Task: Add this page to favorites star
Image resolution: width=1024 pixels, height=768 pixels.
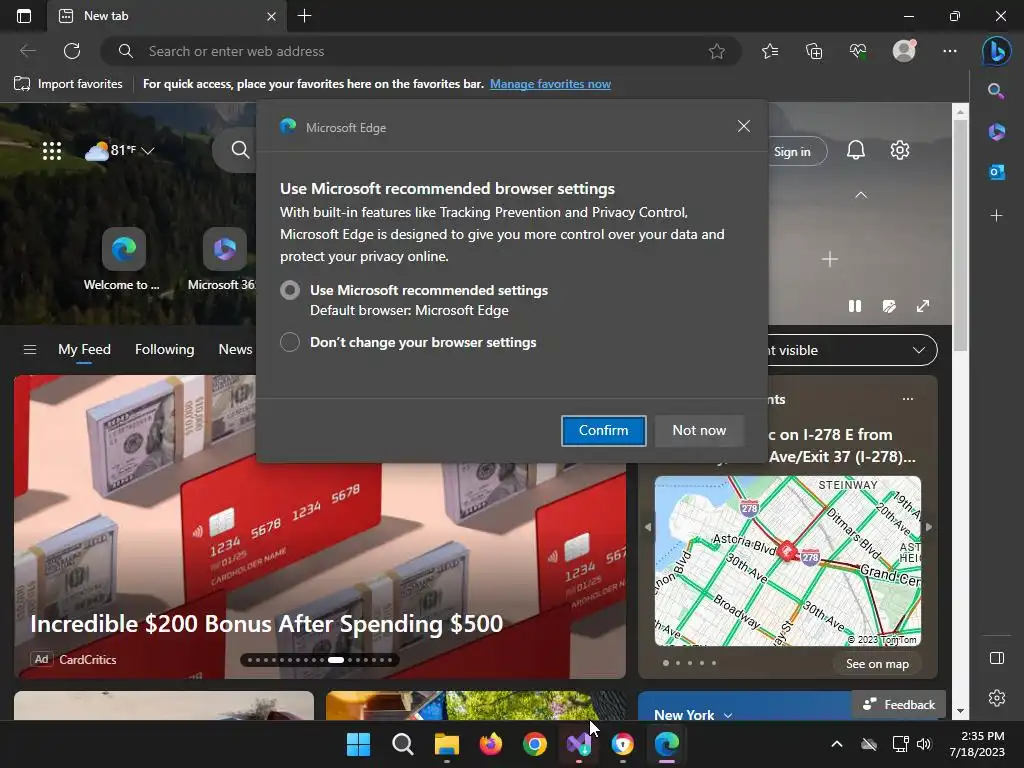Action: (x=716, y=51)
